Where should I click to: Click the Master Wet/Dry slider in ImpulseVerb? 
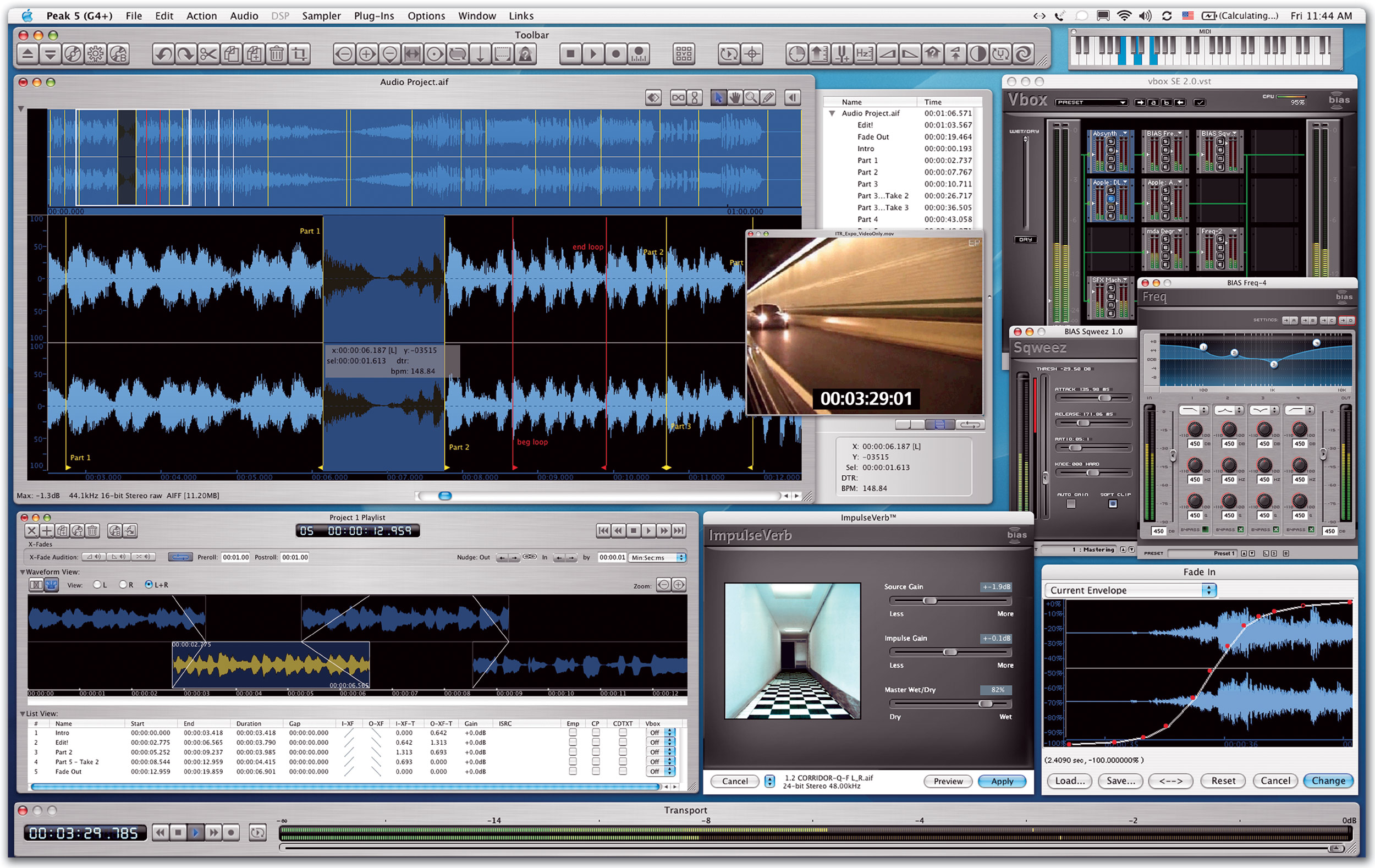(x=950, y=704)
